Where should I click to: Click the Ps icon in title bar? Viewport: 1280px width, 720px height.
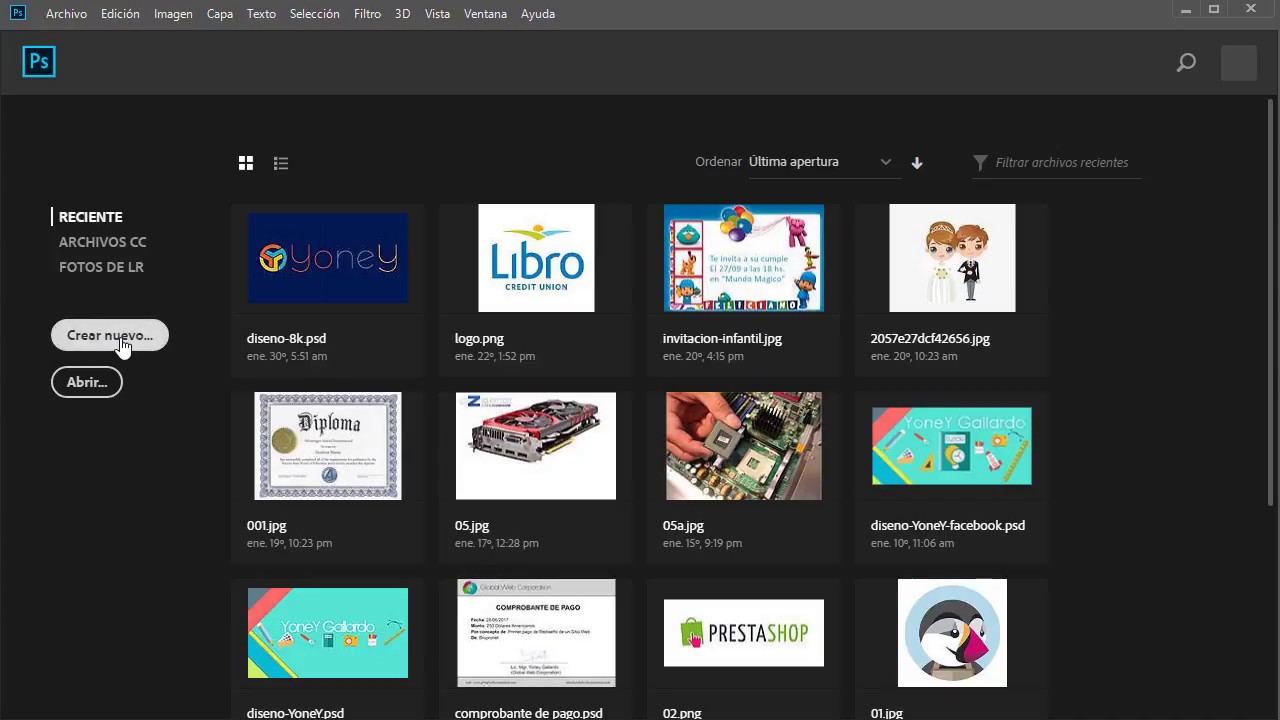[17, 13]
